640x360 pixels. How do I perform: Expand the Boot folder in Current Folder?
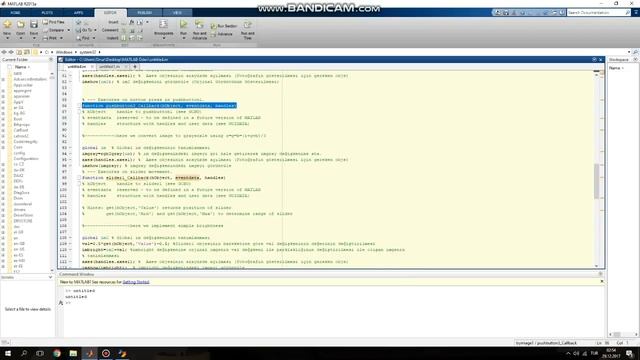click(x=3, y=119)
